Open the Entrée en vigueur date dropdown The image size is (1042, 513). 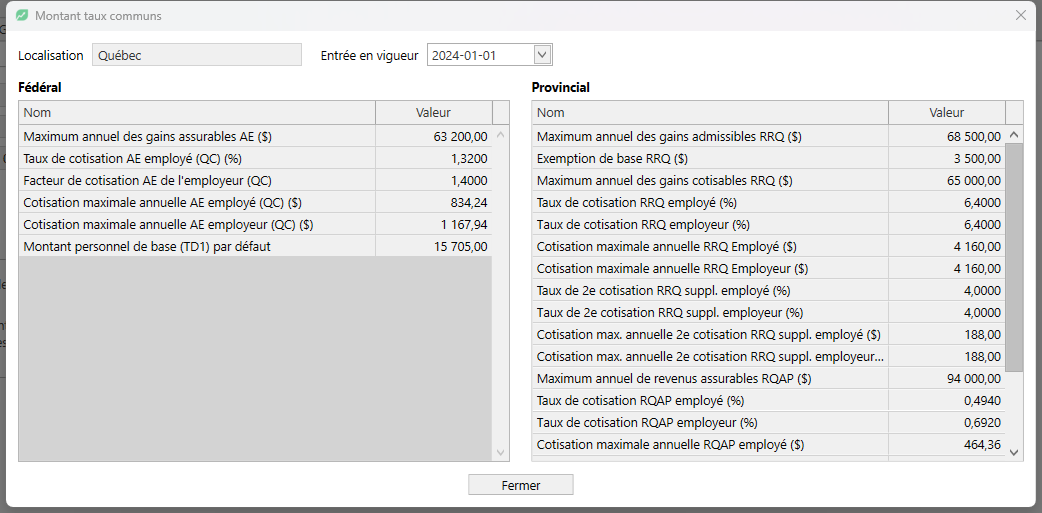point(543,55)
